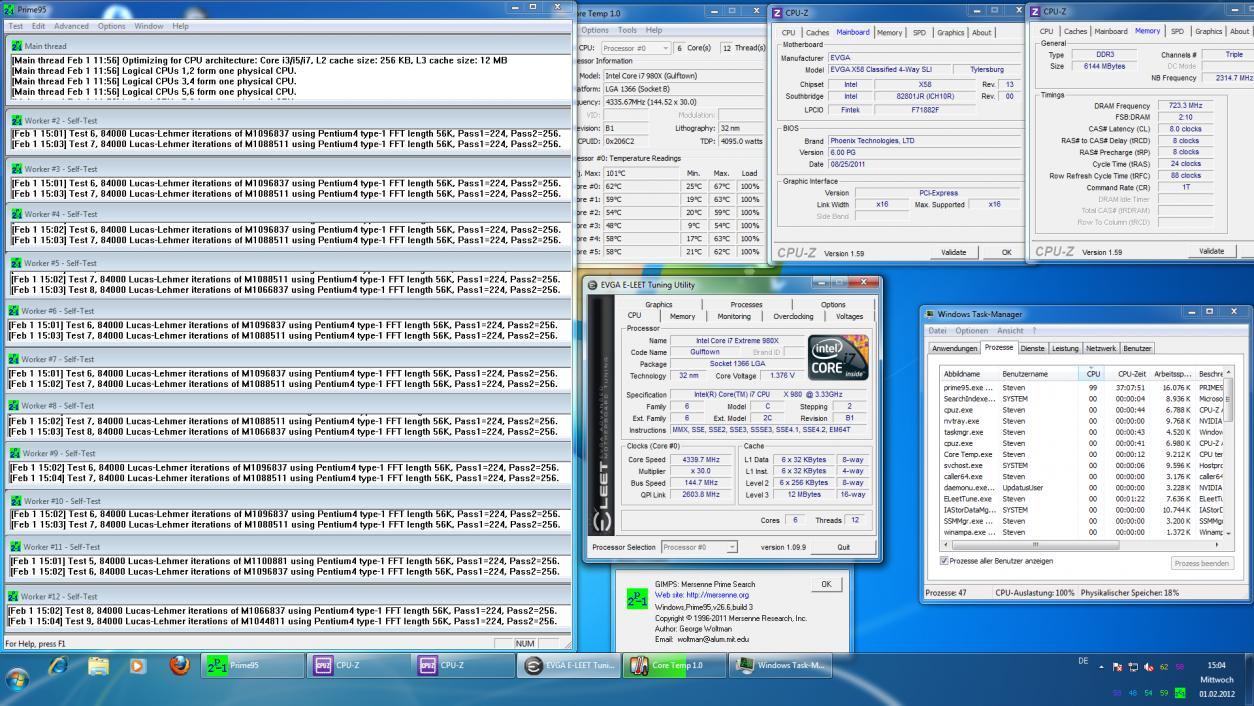Switch to EVGA E-LEET taskbar button
Screen dimensions: 1254x706
coord(569,666)
